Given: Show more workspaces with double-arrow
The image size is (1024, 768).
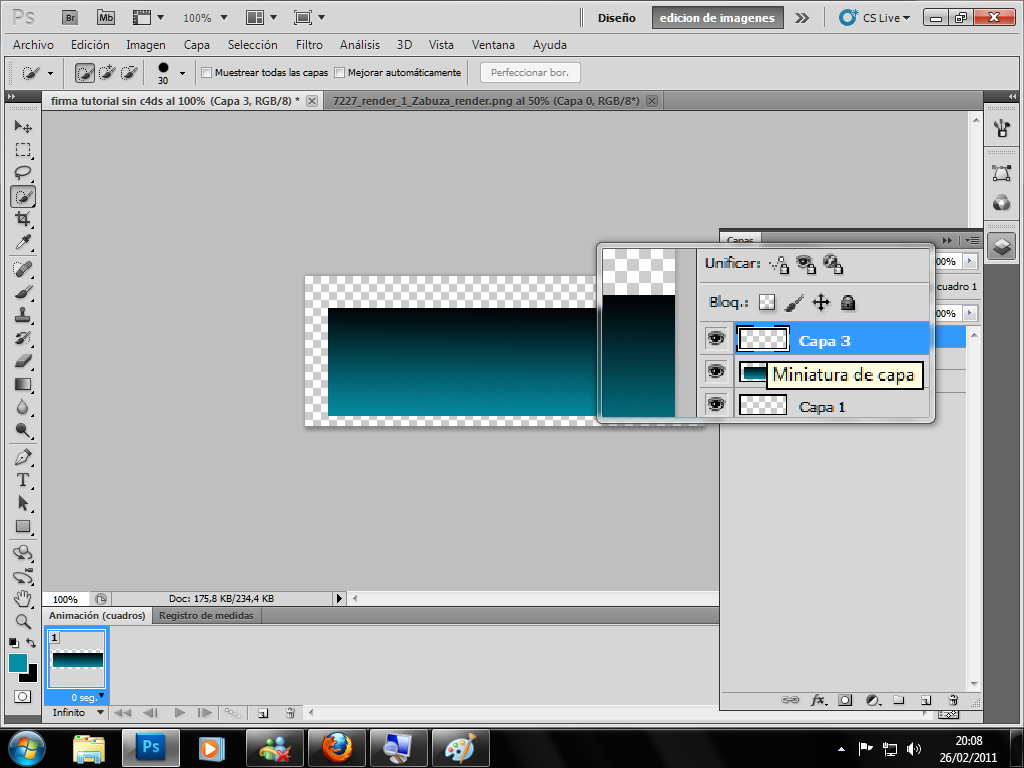Looking at the screenshot, I should (x=801, y=18).
